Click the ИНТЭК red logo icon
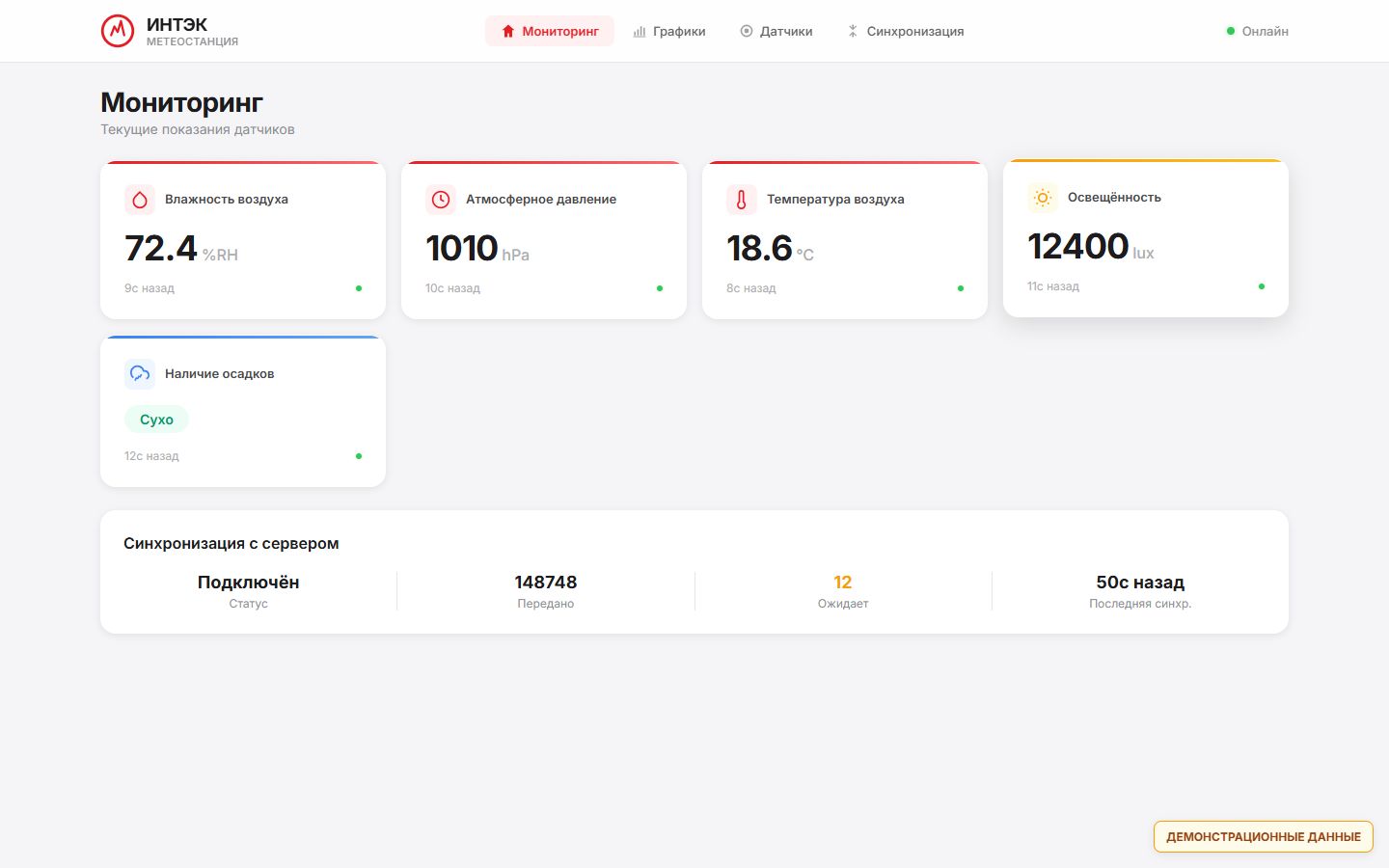This screenshot has height=868, width=1389. coord(118,31)
